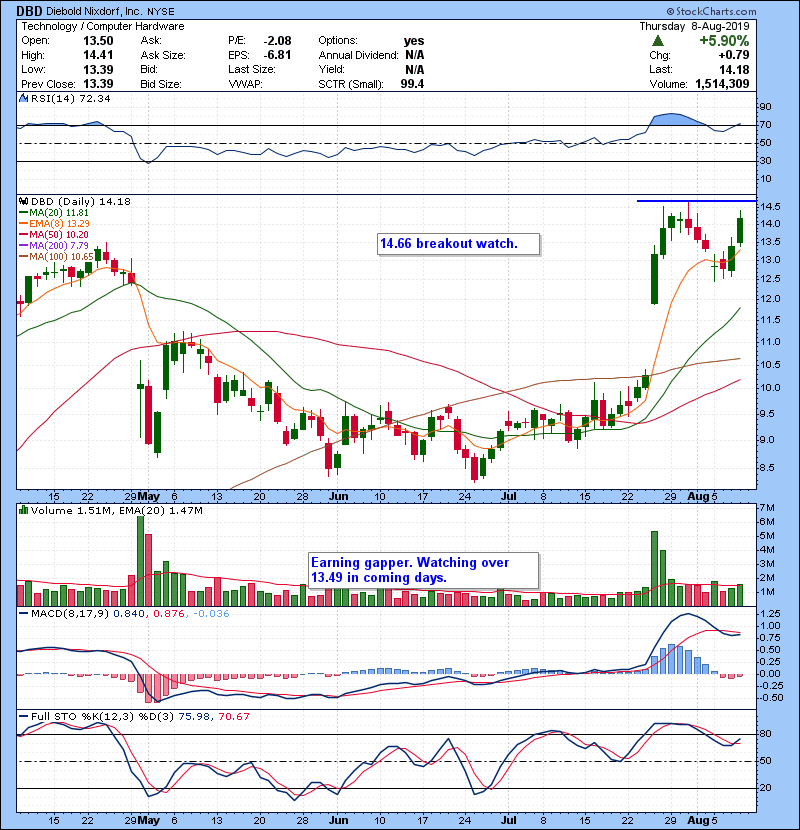Click the DBD (Daily) 14.18 chart label
The width and height of the screenshot is (800, 830).
(80, 201)
